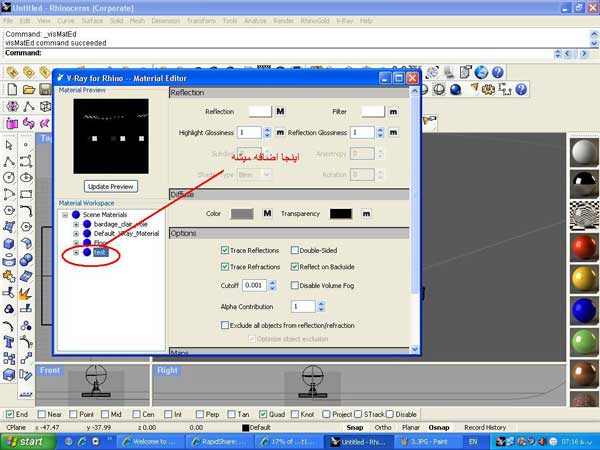Open the Render menu

point(284,21)
